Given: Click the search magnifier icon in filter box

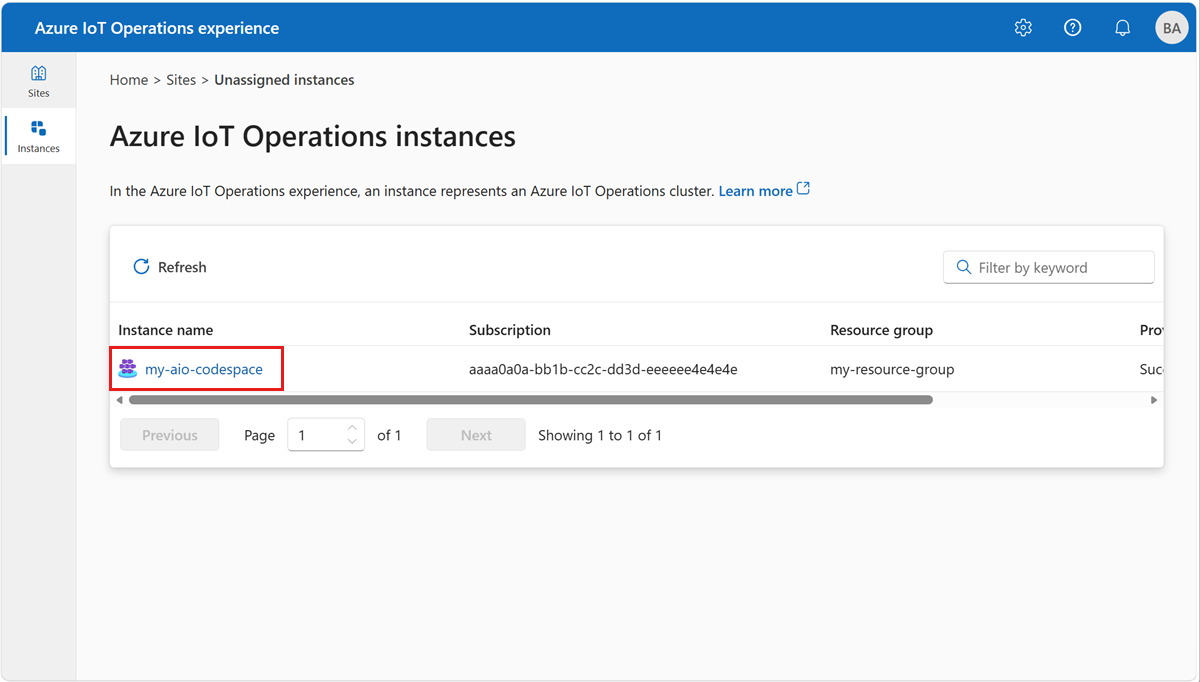Looking at the screenshot, I should pos(964,267).
